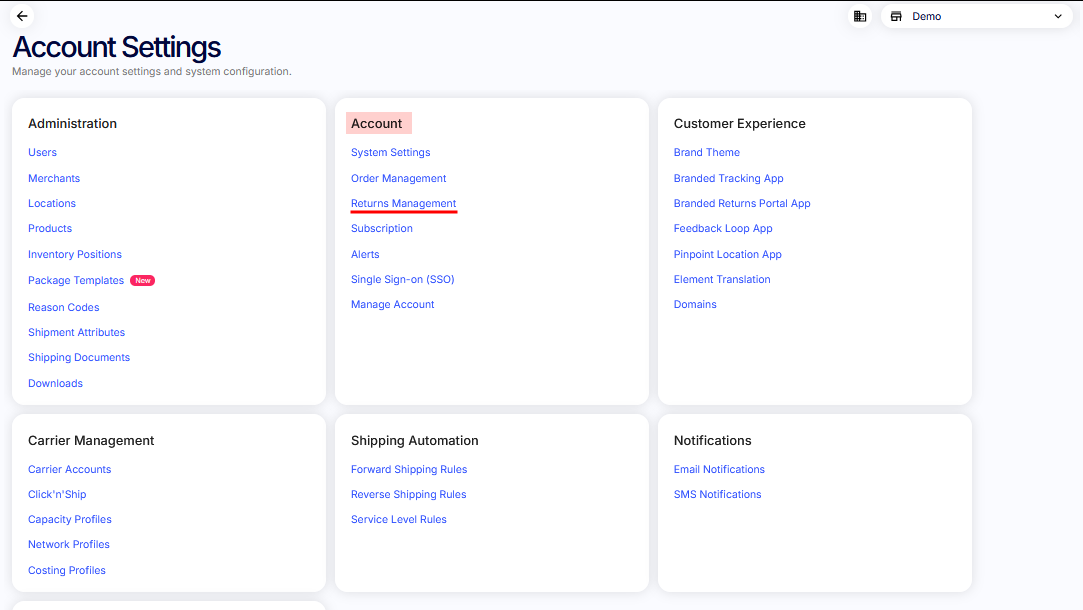Go to Returns Management

(403, 204)
